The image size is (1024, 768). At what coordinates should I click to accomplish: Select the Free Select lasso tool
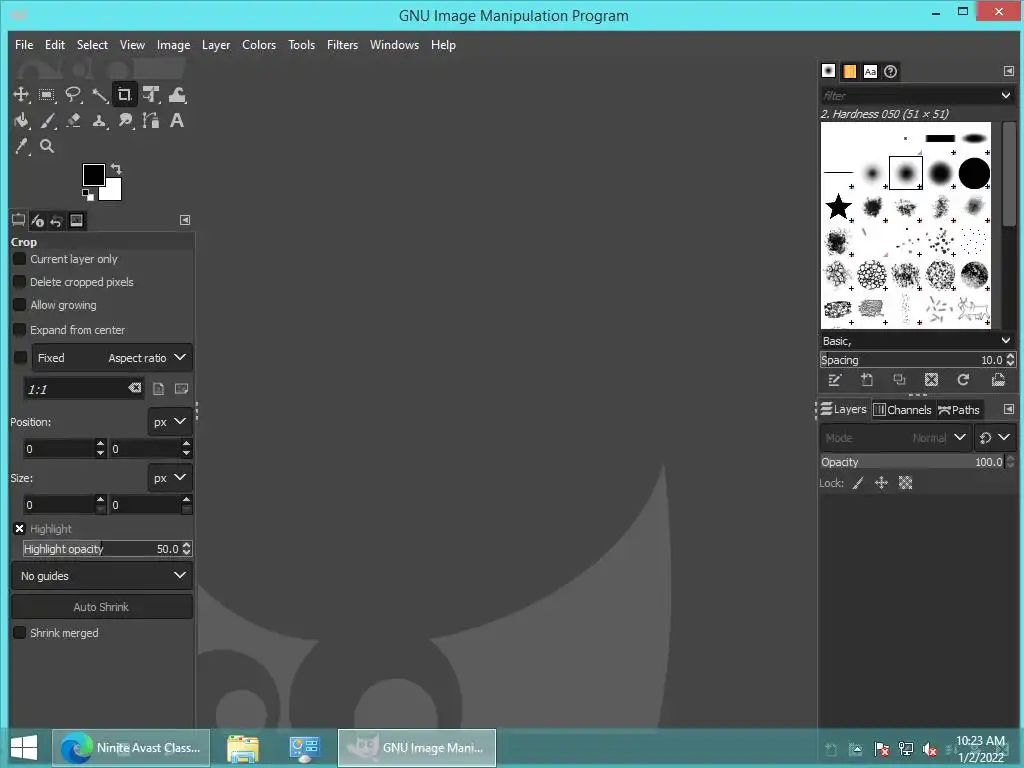[x=73, y=95]
